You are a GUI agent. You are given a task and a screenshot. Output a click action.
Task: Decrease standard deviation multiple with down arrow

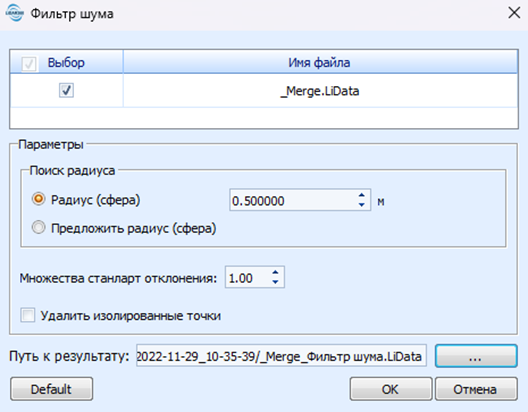(275, 282)
